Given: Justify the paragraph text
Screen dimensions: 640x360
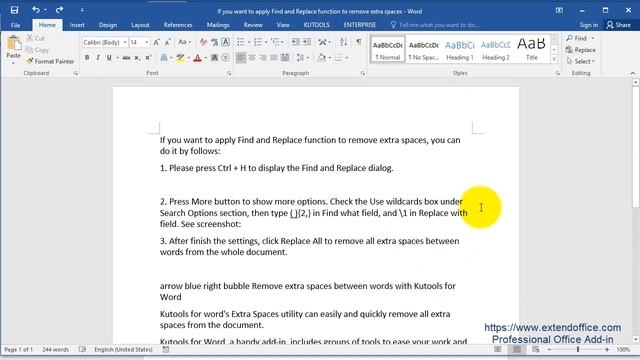Looking at the screenshot, I should point(274,58).
